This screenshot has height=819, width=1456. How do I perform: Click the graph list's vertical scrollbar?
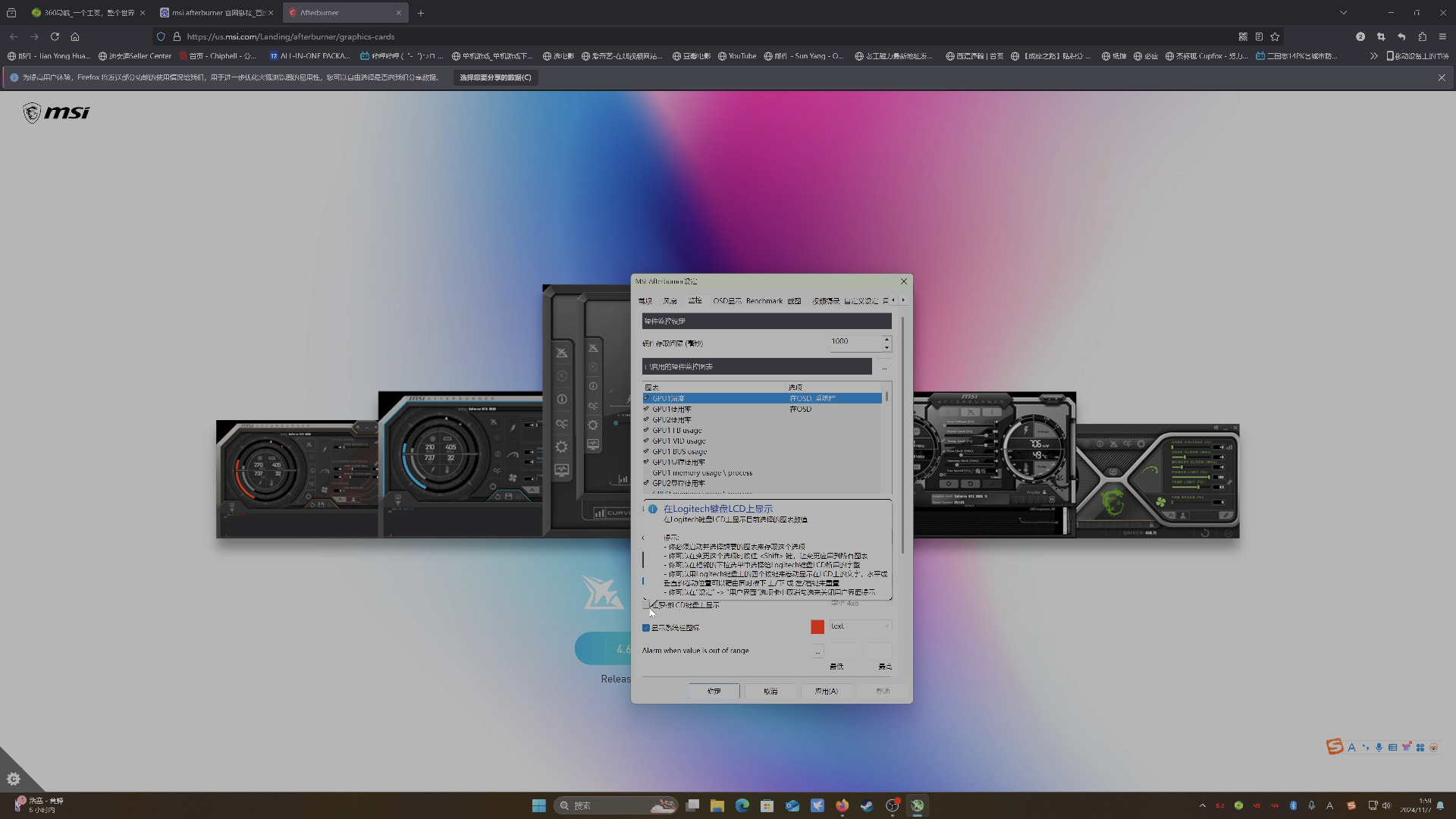[x=886, y=397]
